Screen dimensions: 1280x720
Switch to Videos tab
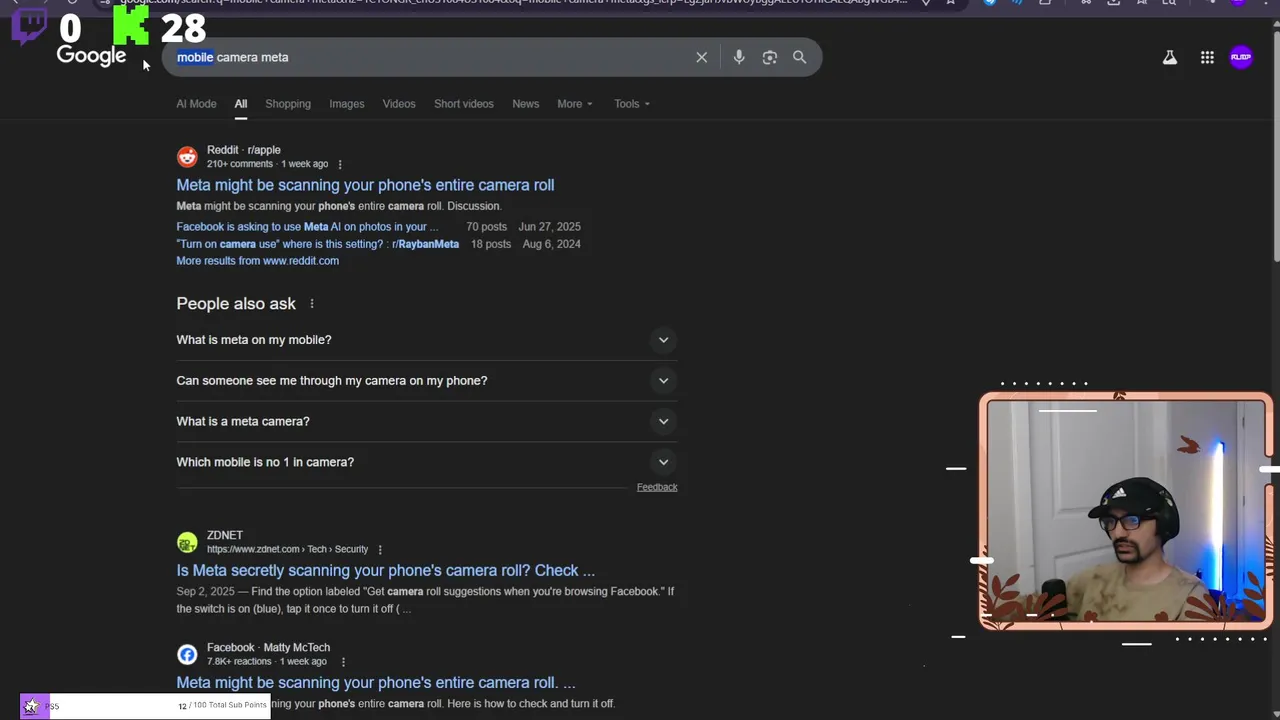[399, 104]
